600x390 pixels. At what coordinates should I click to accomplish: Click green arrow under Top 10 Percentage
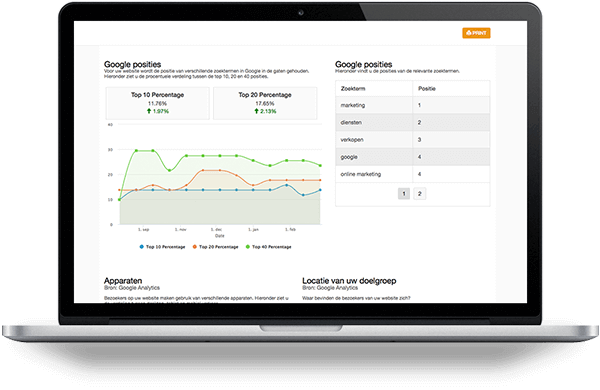[149, 111]
